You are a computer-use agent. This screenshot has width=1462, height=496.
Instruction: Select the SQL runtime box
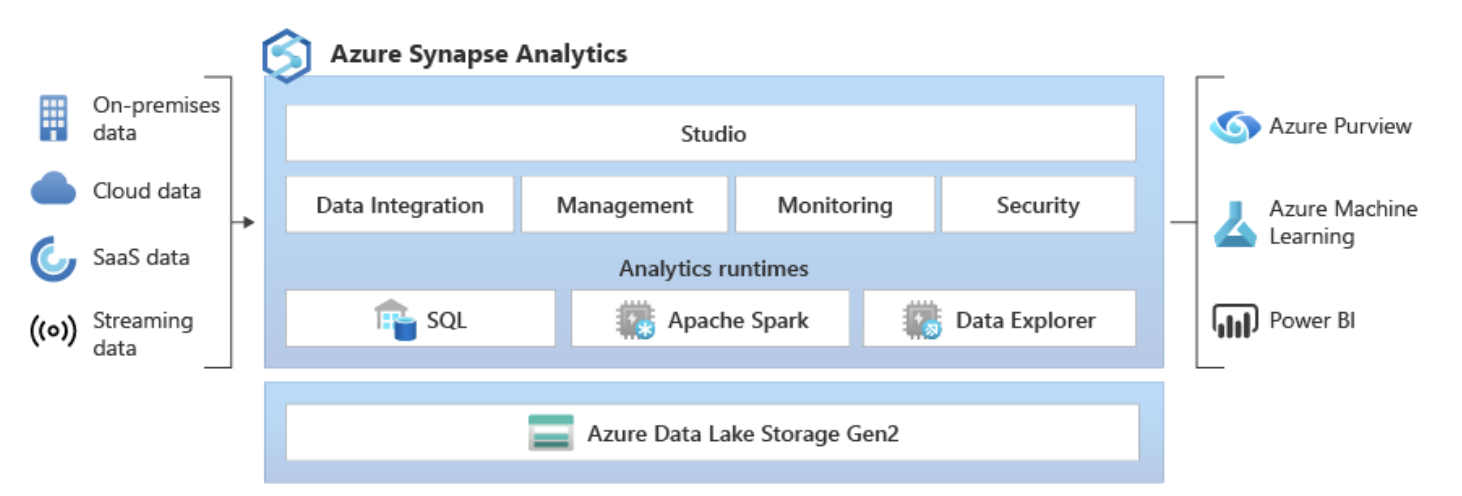[x=421, y=319]
